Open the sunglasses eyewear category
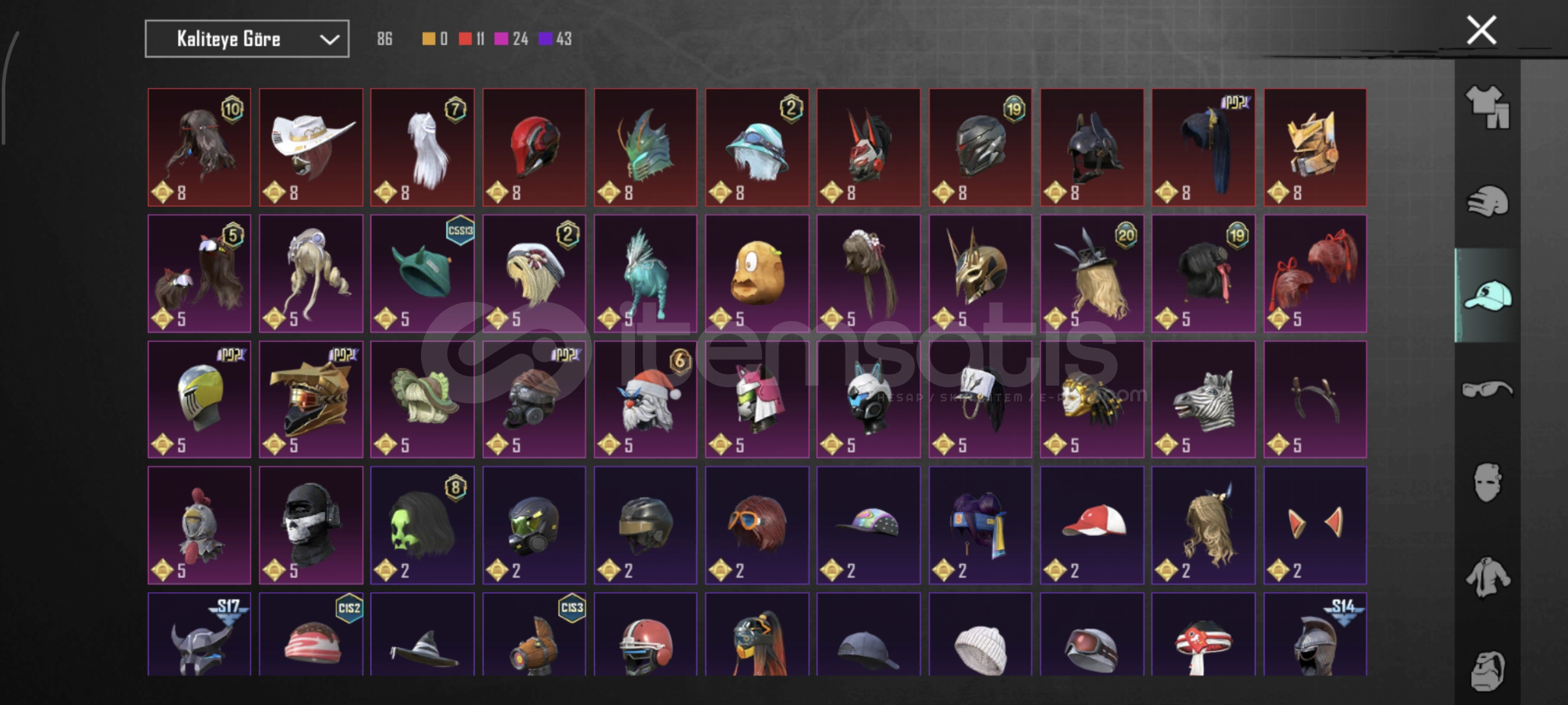Image resolution: width=1568 pixels, height=705 pixels. coord(1487,390)
